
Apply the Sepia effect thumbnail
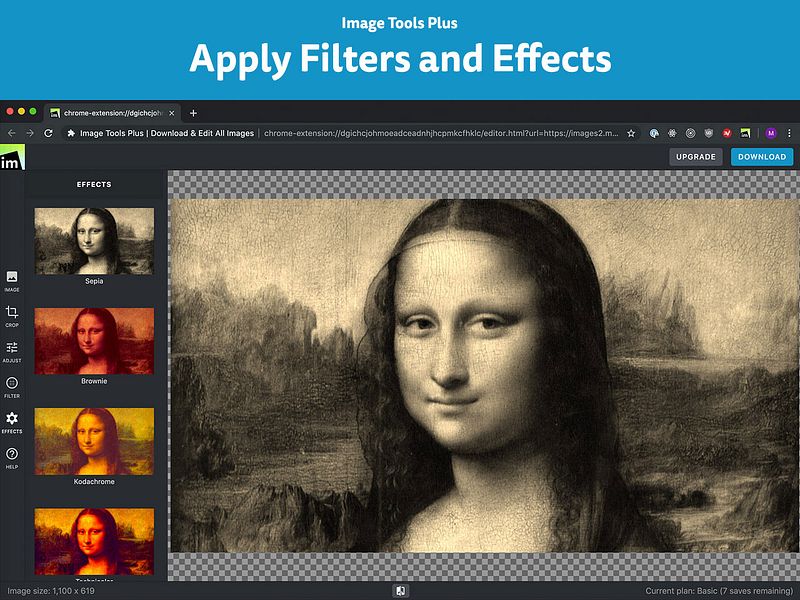94,241
